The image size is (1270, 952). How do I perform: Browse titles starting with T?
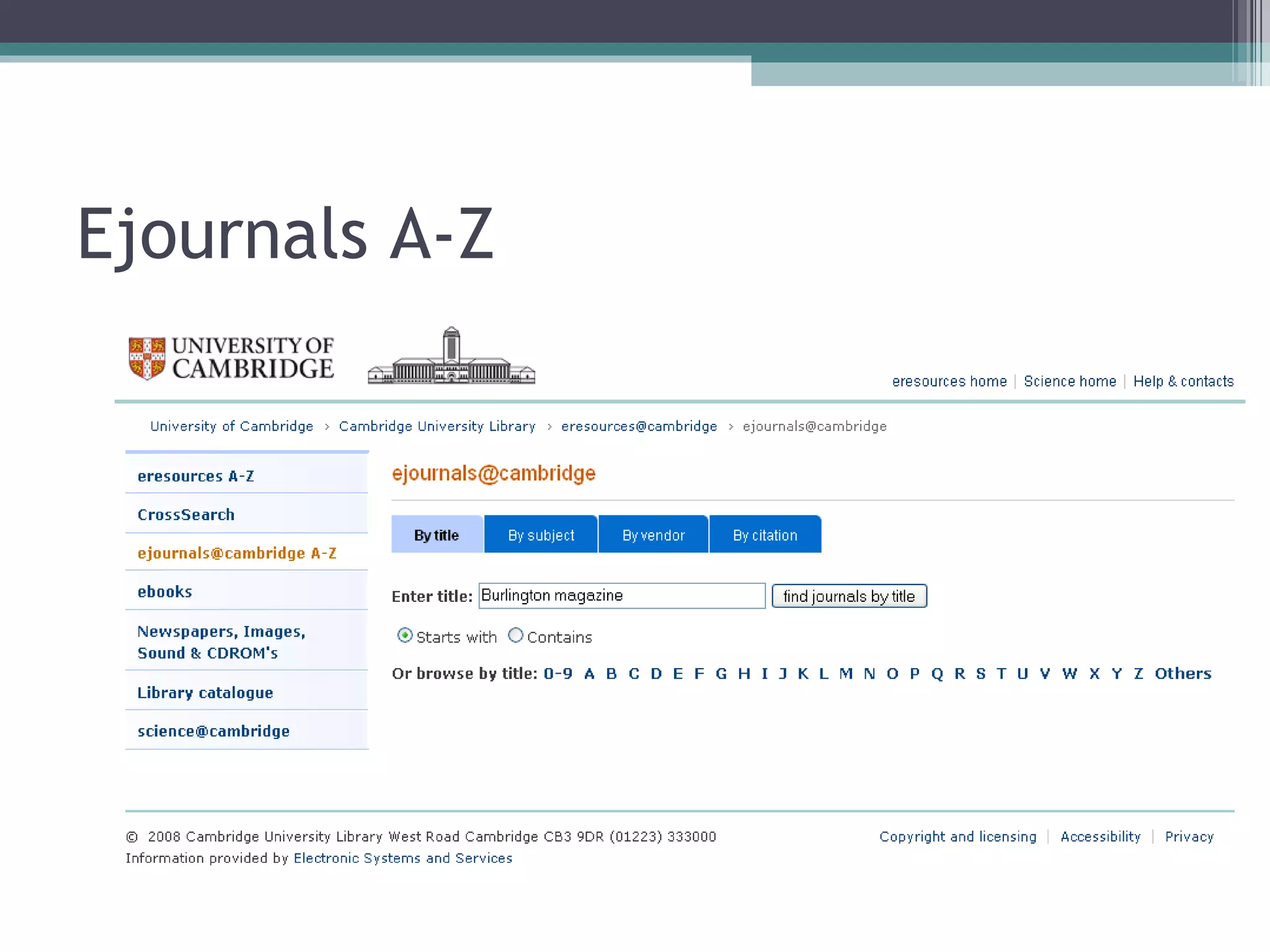(x=1001, y=674)
